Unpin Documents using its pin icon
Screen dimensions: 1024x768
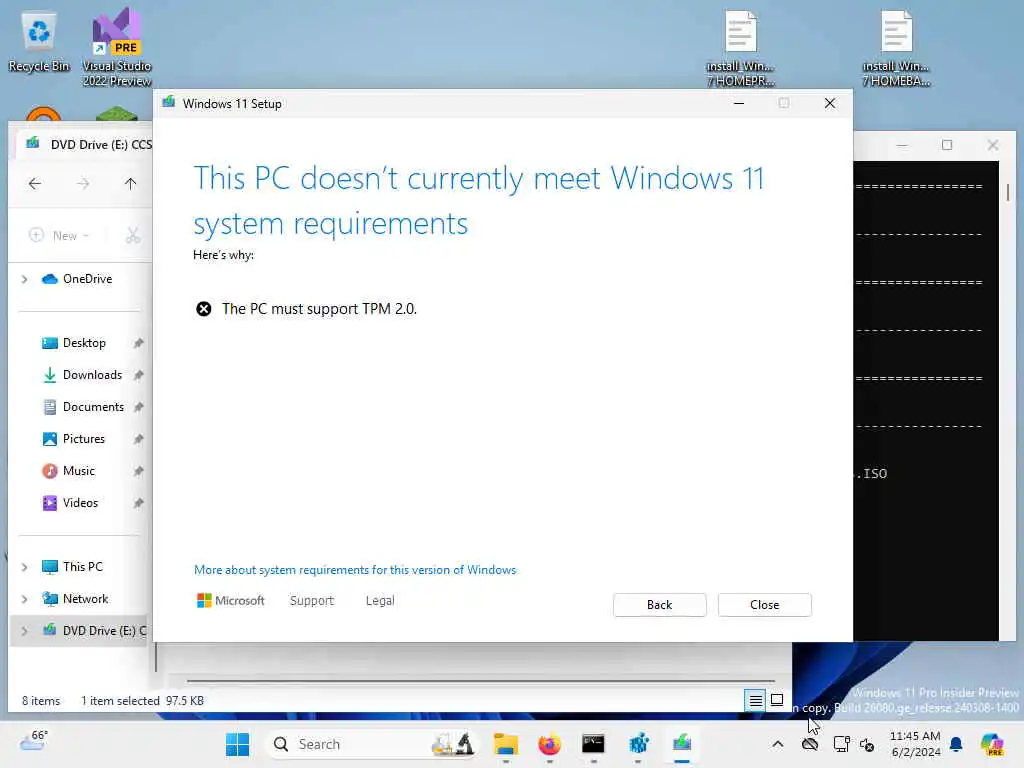point(138,407)
